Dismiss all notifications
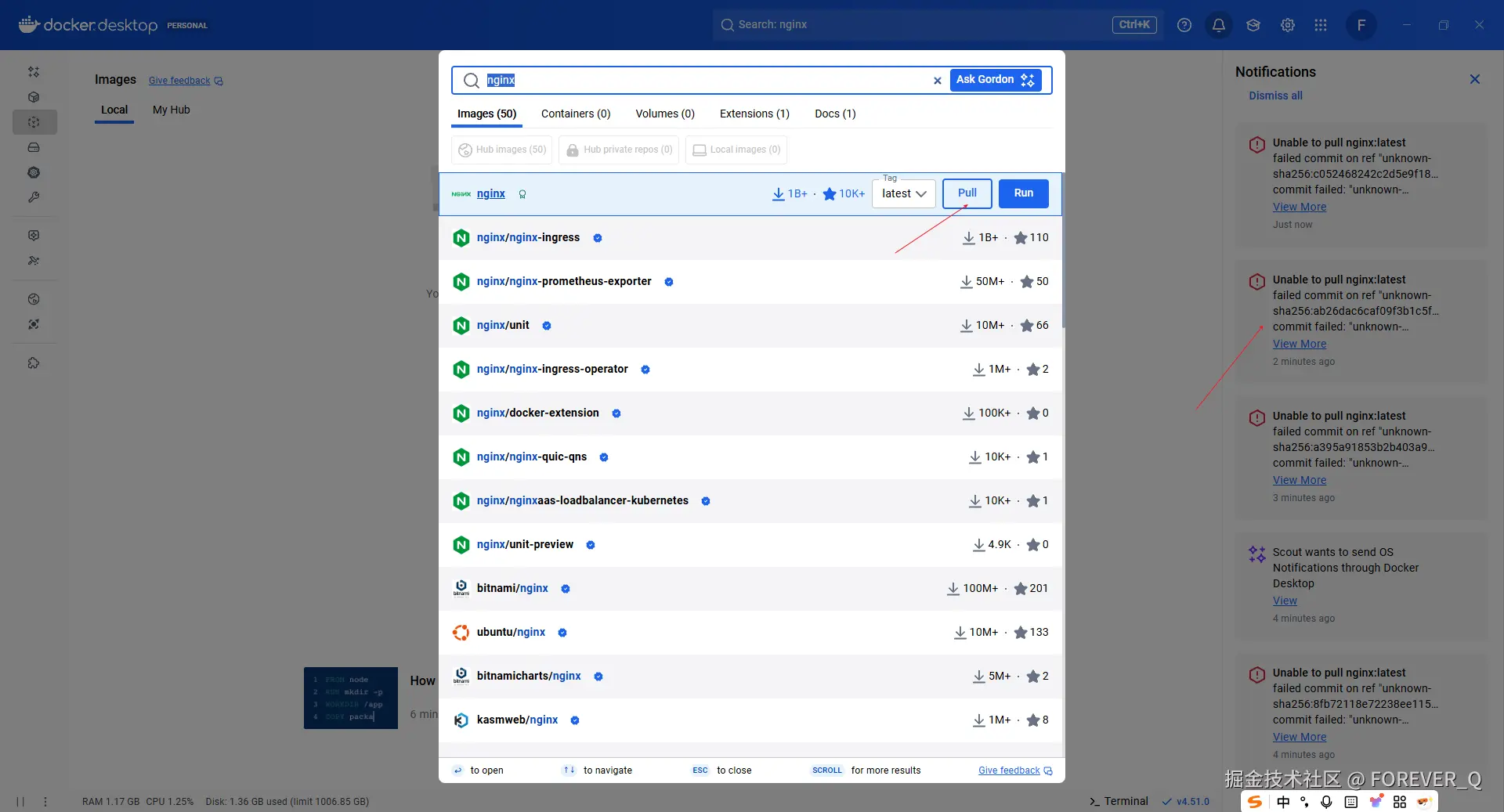The image size is (1504, 812). tap(1275, 96)
